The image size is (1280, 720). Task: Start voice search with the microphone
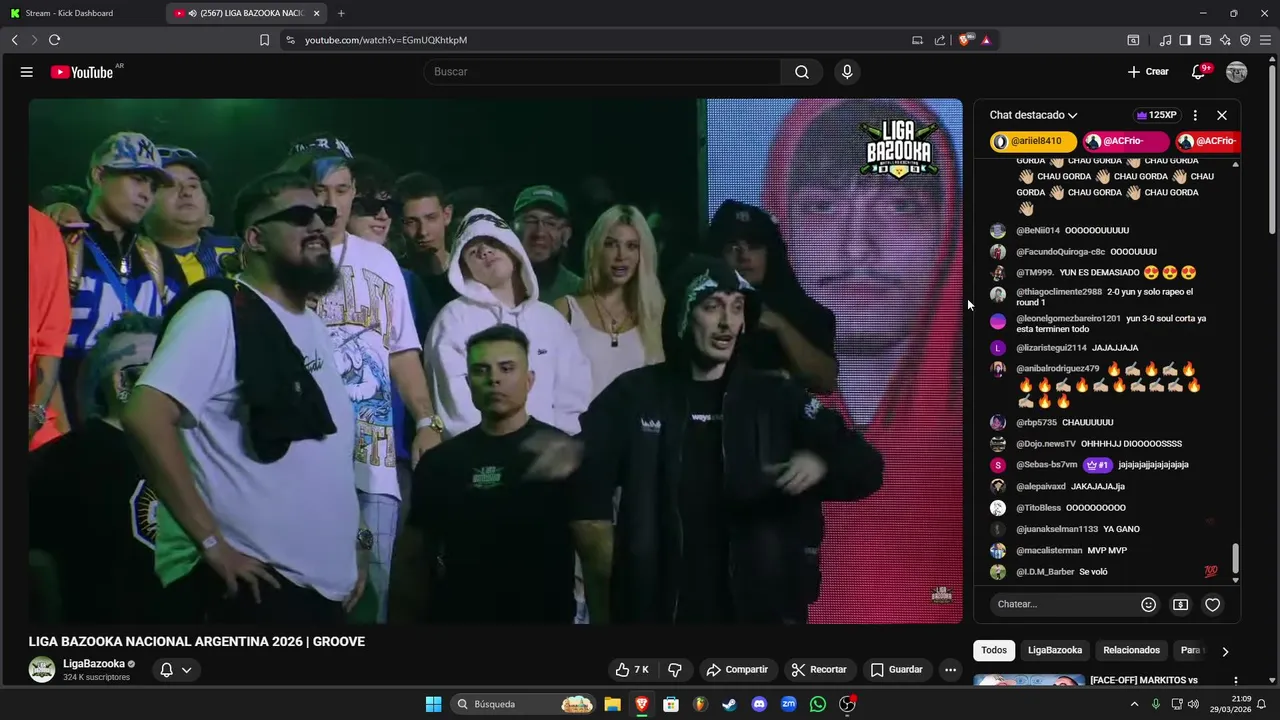click(847, 72)
